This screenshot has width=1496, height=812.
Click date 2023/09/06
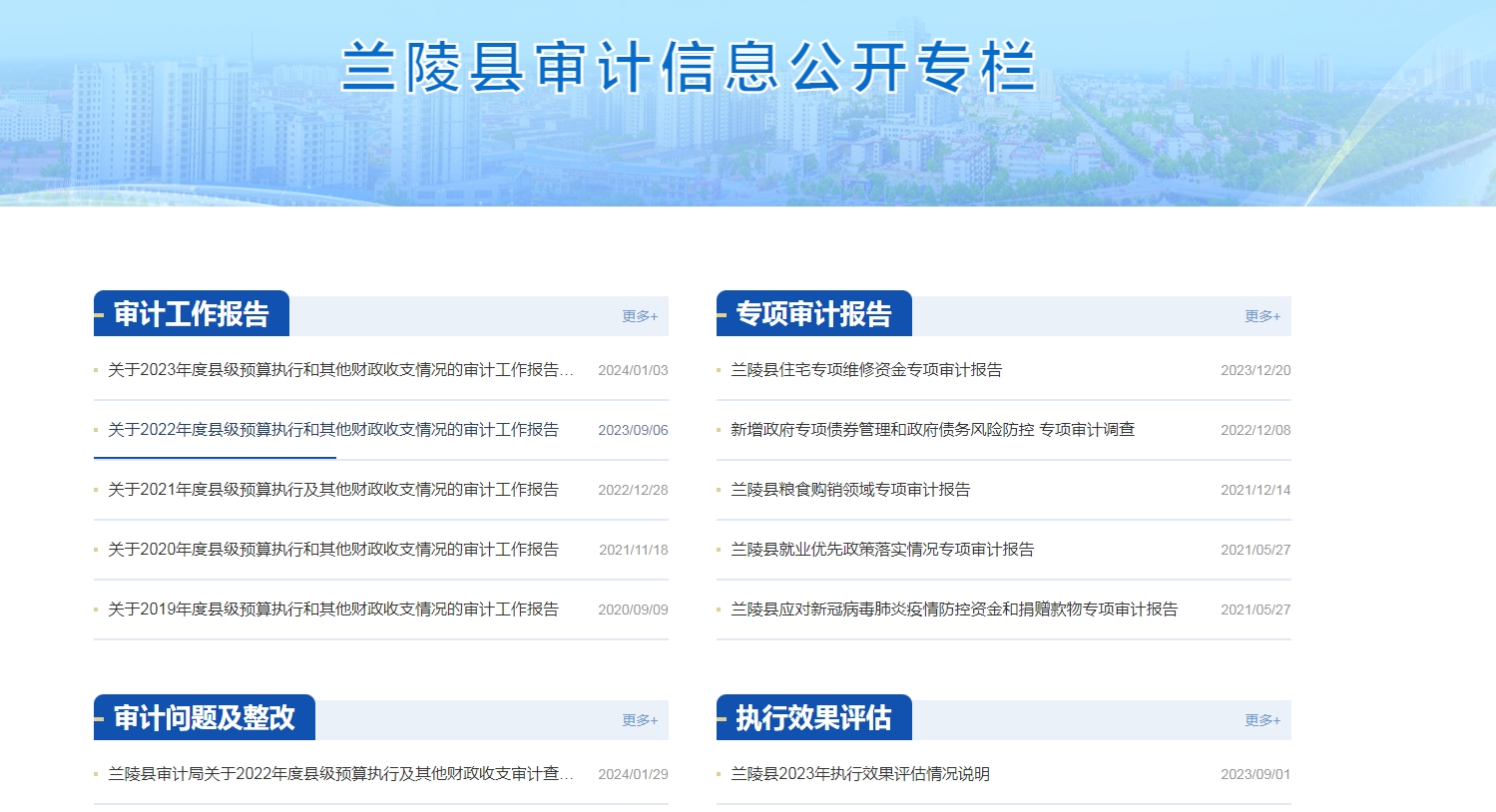[x=633, y=430]
